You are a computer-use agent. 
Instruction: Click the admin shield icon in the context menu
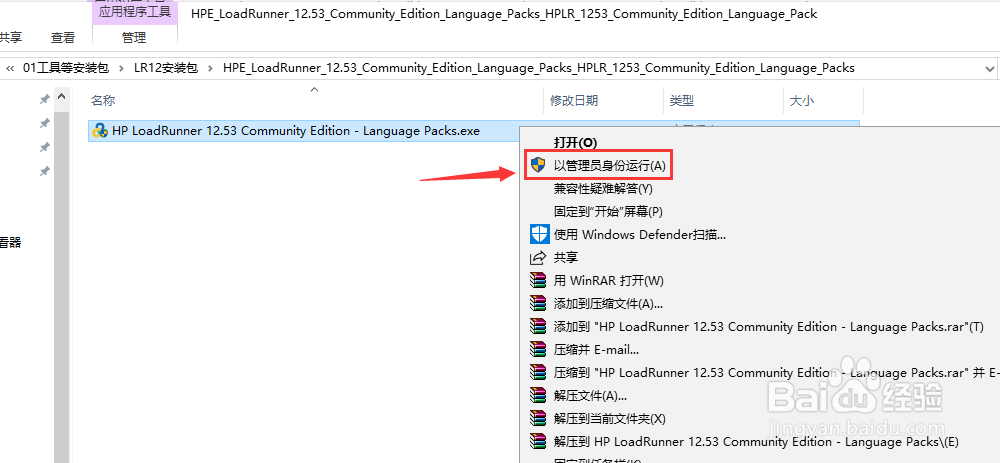pyautogui.click(x=539, y=165)
